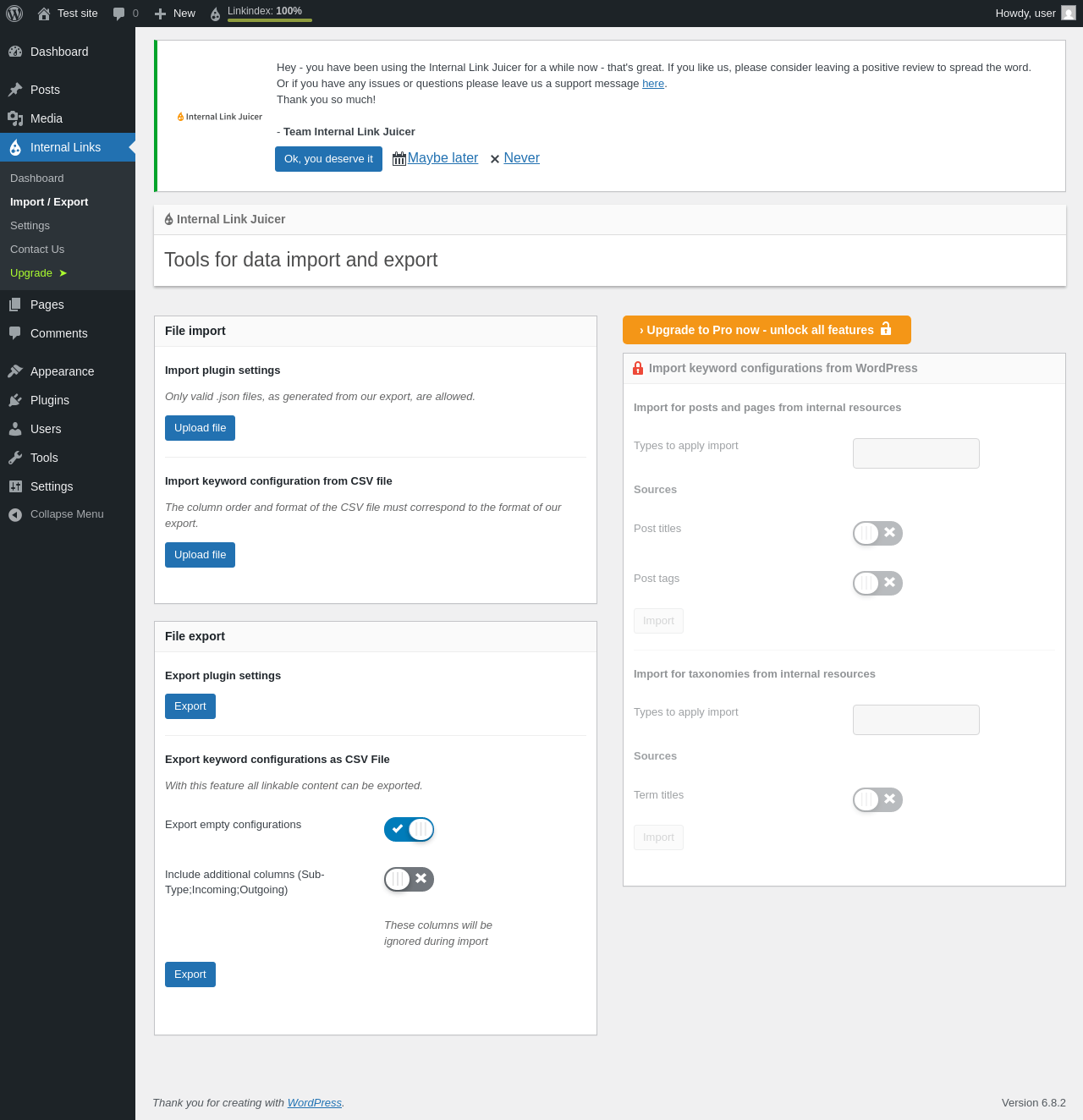The image size is (1083, 1120).
Task: Click the Media icon in sidebar
Action: pos(15,118)
